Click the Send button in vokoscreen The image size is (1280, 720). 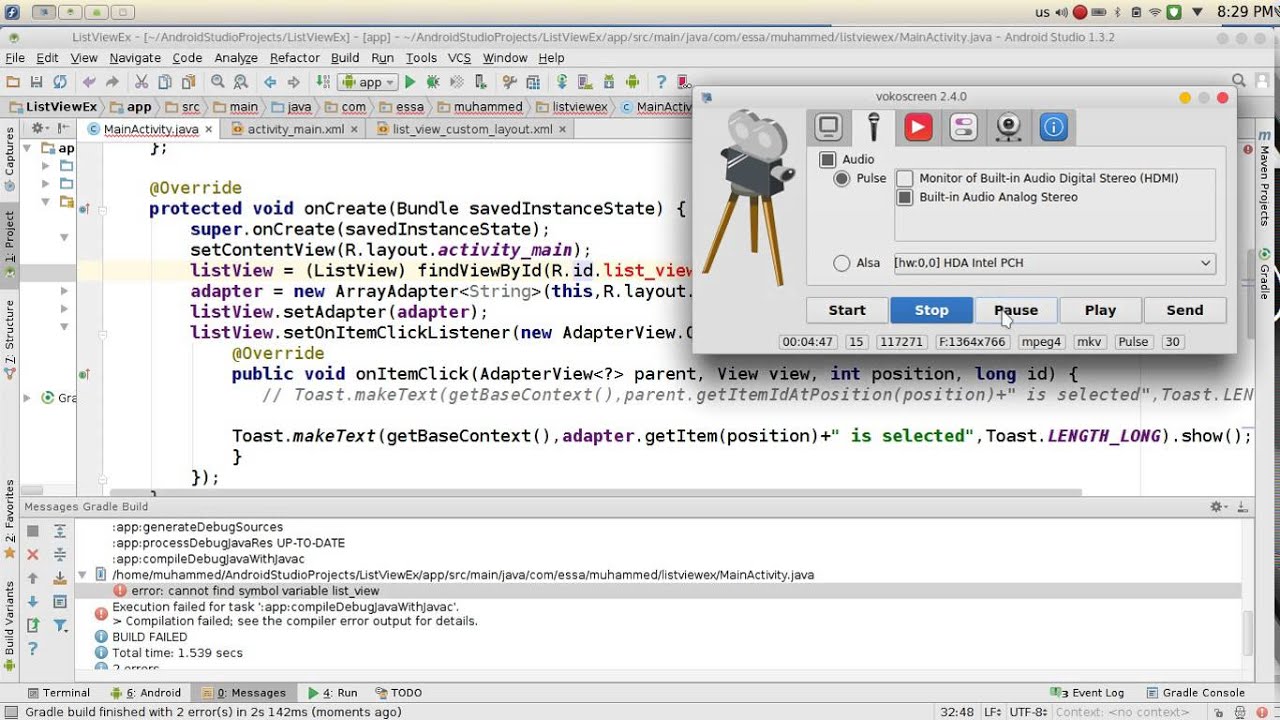[x=1185, y=310]
